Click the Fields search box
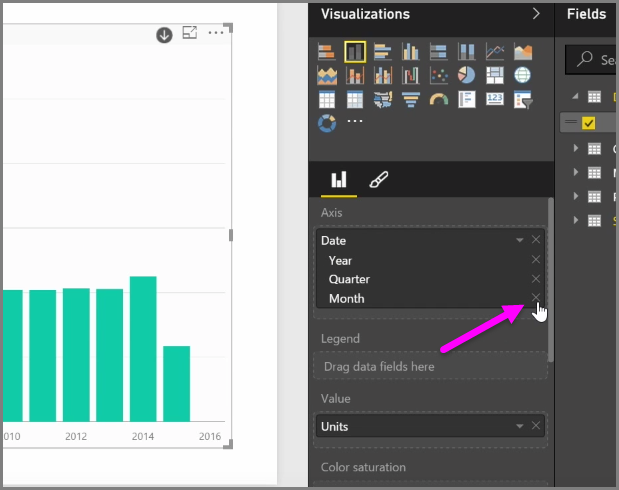619x490 pixels. click(x=591, y=60)
